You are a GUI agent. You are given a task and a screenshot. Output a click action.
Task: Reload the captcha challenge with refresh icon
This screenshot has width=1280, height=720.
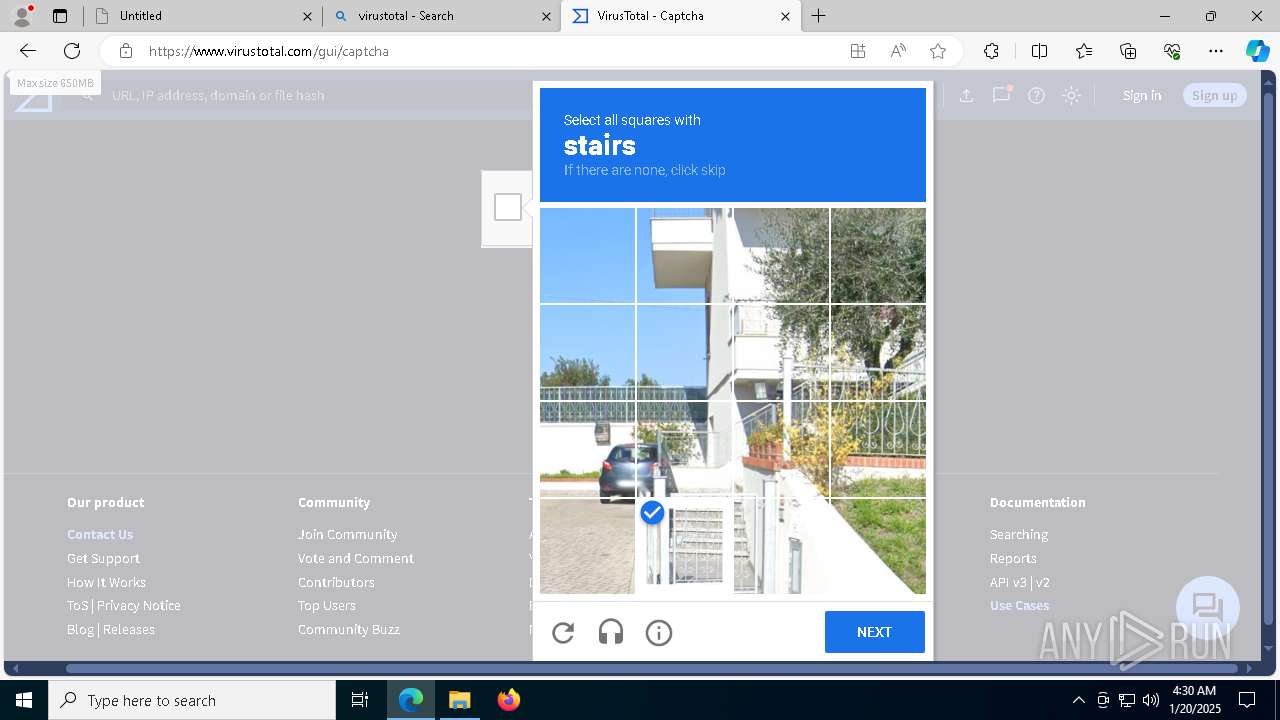(x=563, y=632)
